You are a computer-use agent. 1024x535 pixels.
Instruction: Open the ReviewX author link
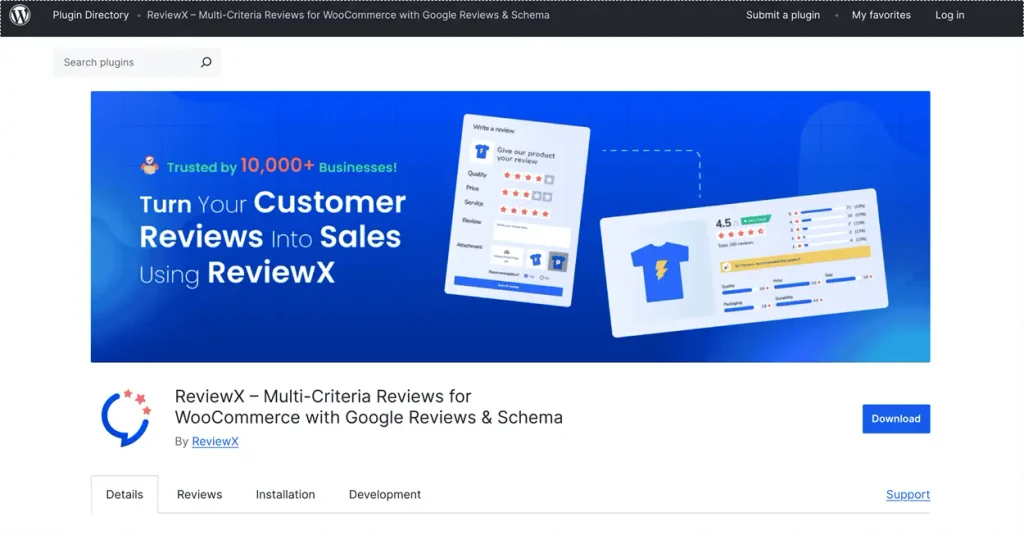point(215,442)
